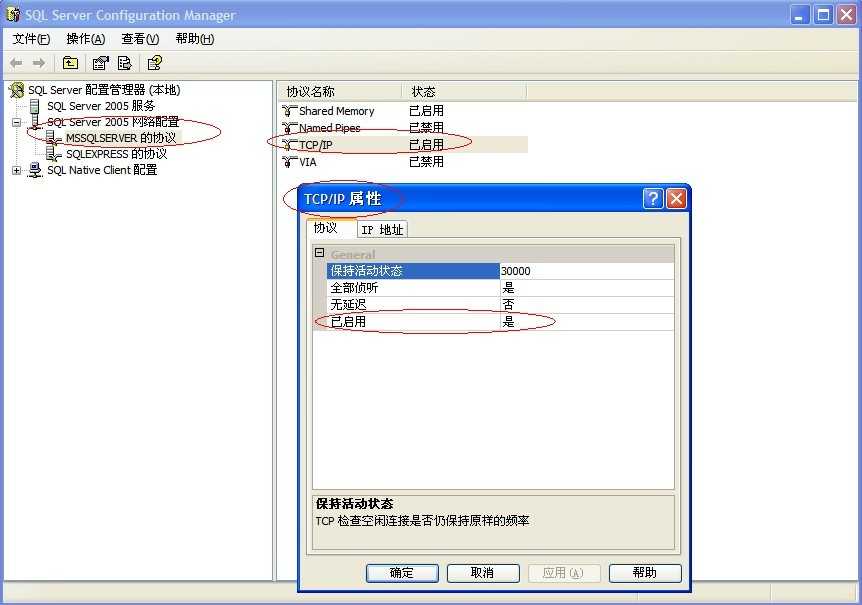The width and height of the screenshot is (862, 605).
Task: Click the 确定 button
Action: (402, 573)
